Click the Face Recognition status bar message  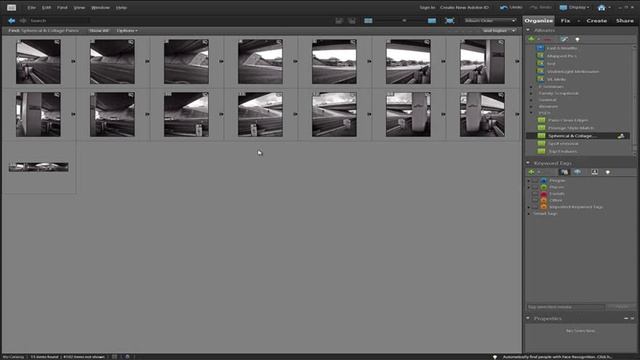click(557, 357)
